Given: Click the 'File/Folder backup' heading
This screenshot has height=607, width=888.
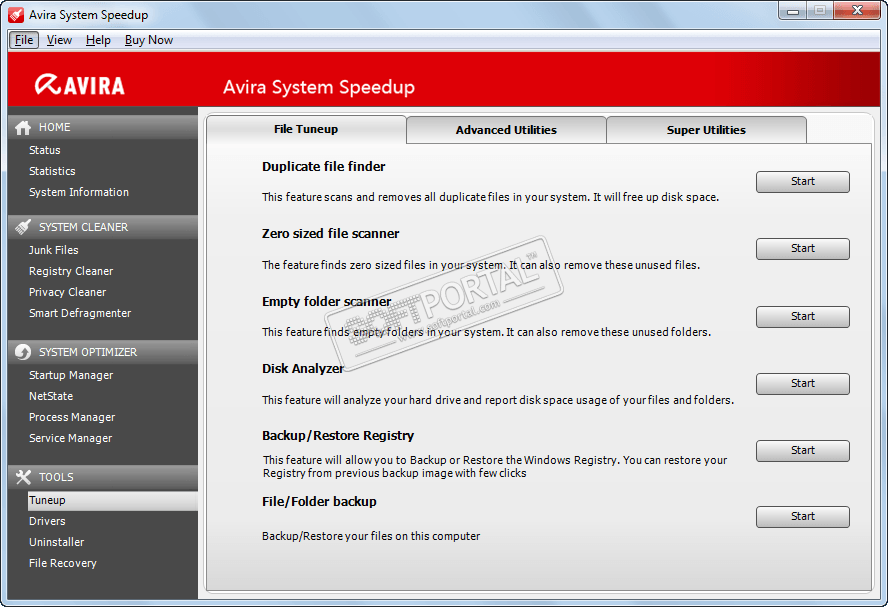Looking at the screenshot, I should pos(319,502).
